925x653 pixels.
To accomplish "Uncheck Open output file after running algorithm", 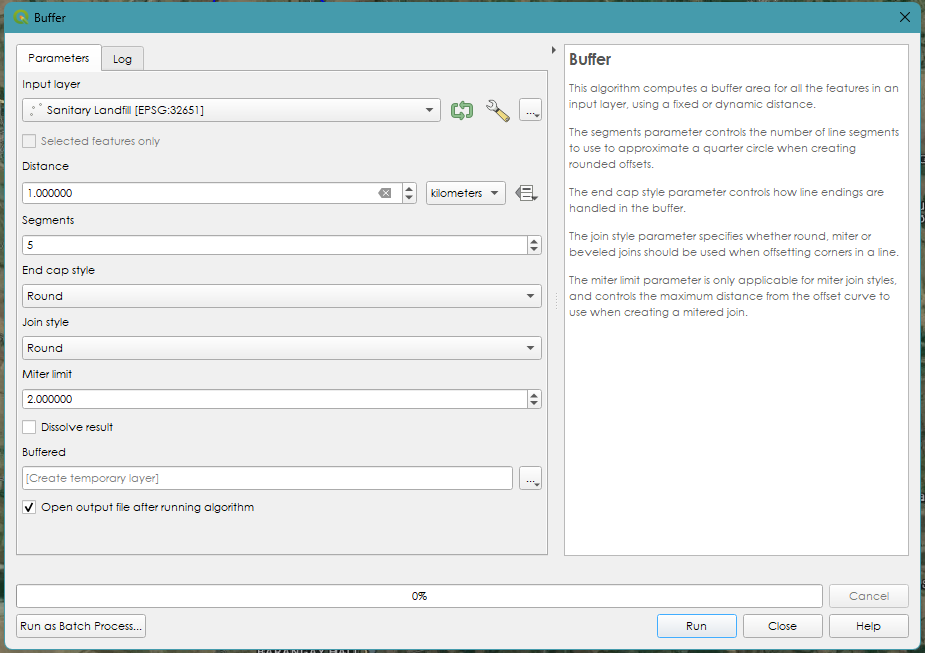I will click(29, 507).
